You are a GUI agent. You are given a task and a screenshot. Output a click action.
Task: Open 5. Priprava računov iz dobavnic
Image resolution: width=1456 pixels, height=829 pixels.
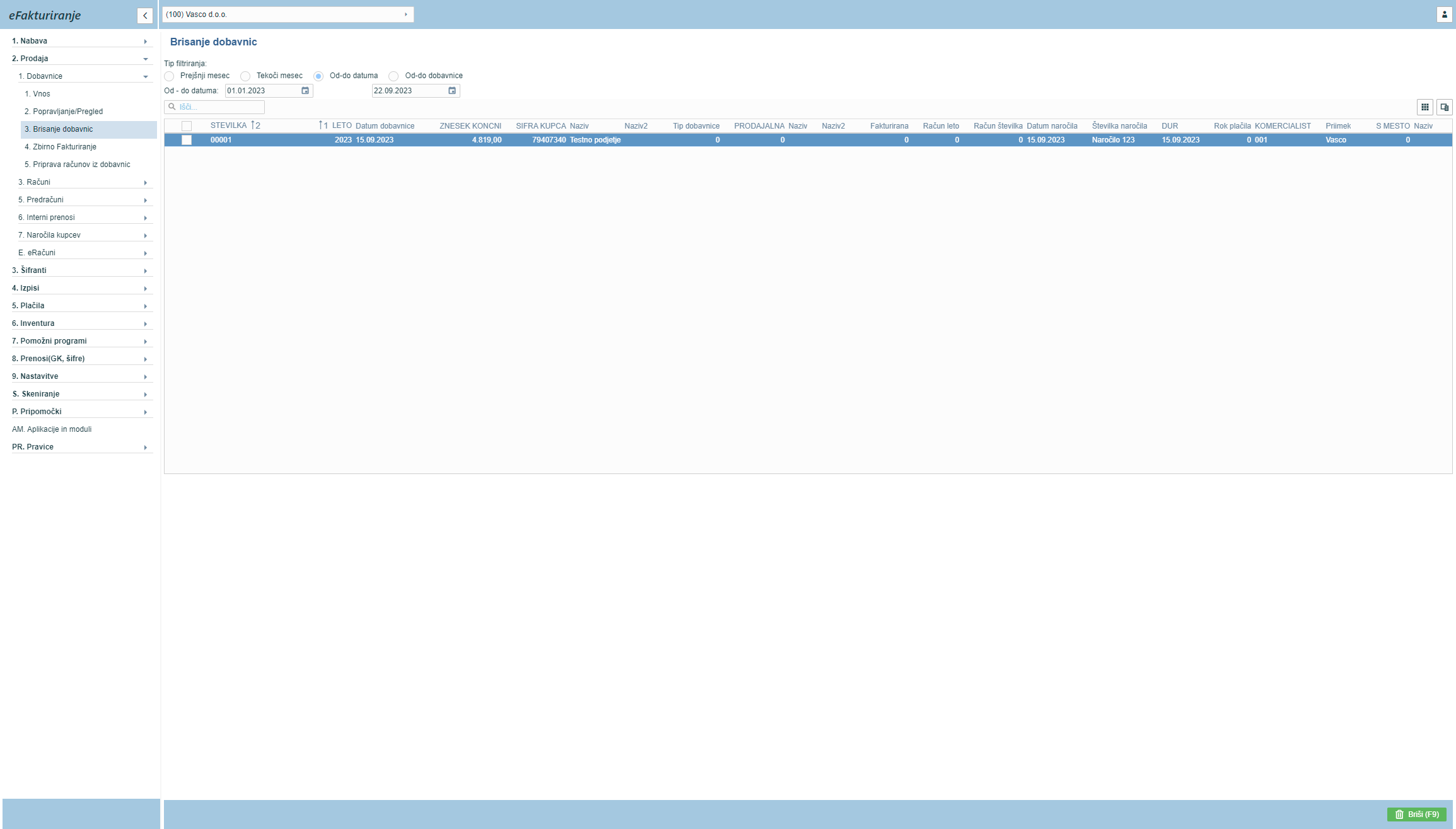tap(89, 165)
